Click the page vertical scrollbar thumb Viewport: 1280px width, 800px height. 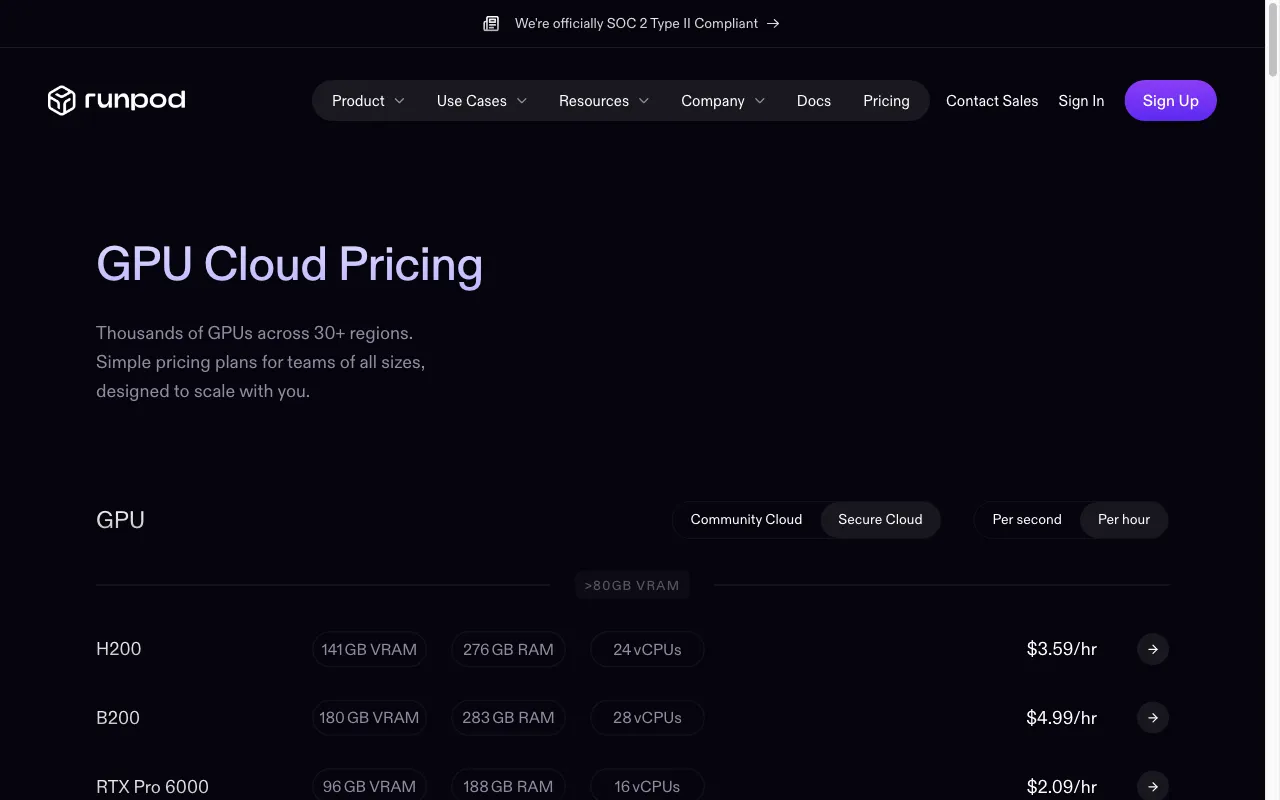coord(1272,40)
